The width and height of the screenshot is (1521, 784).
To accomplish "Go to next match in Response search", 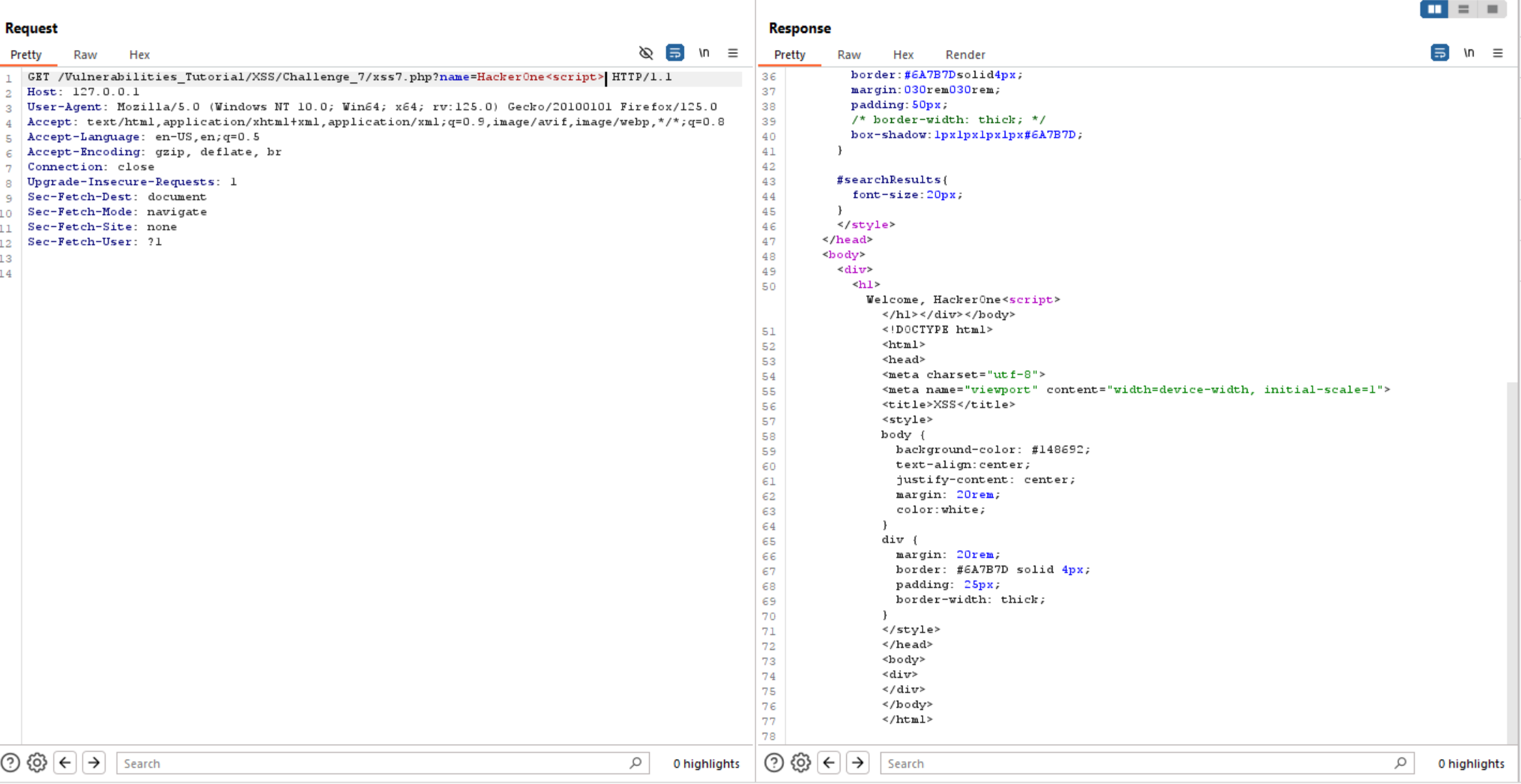I will point(858,763).
